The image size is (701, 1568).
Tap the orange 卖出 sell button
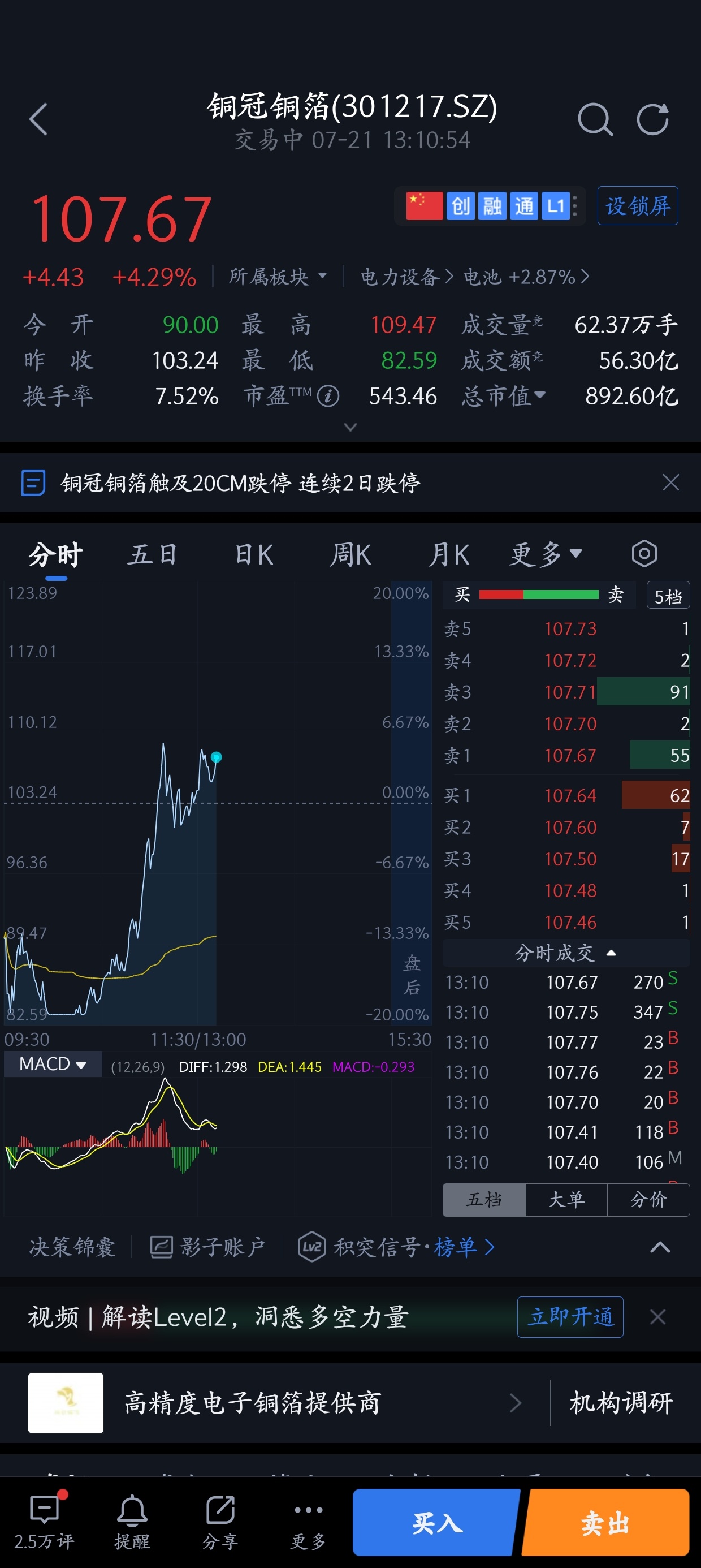605,1522
